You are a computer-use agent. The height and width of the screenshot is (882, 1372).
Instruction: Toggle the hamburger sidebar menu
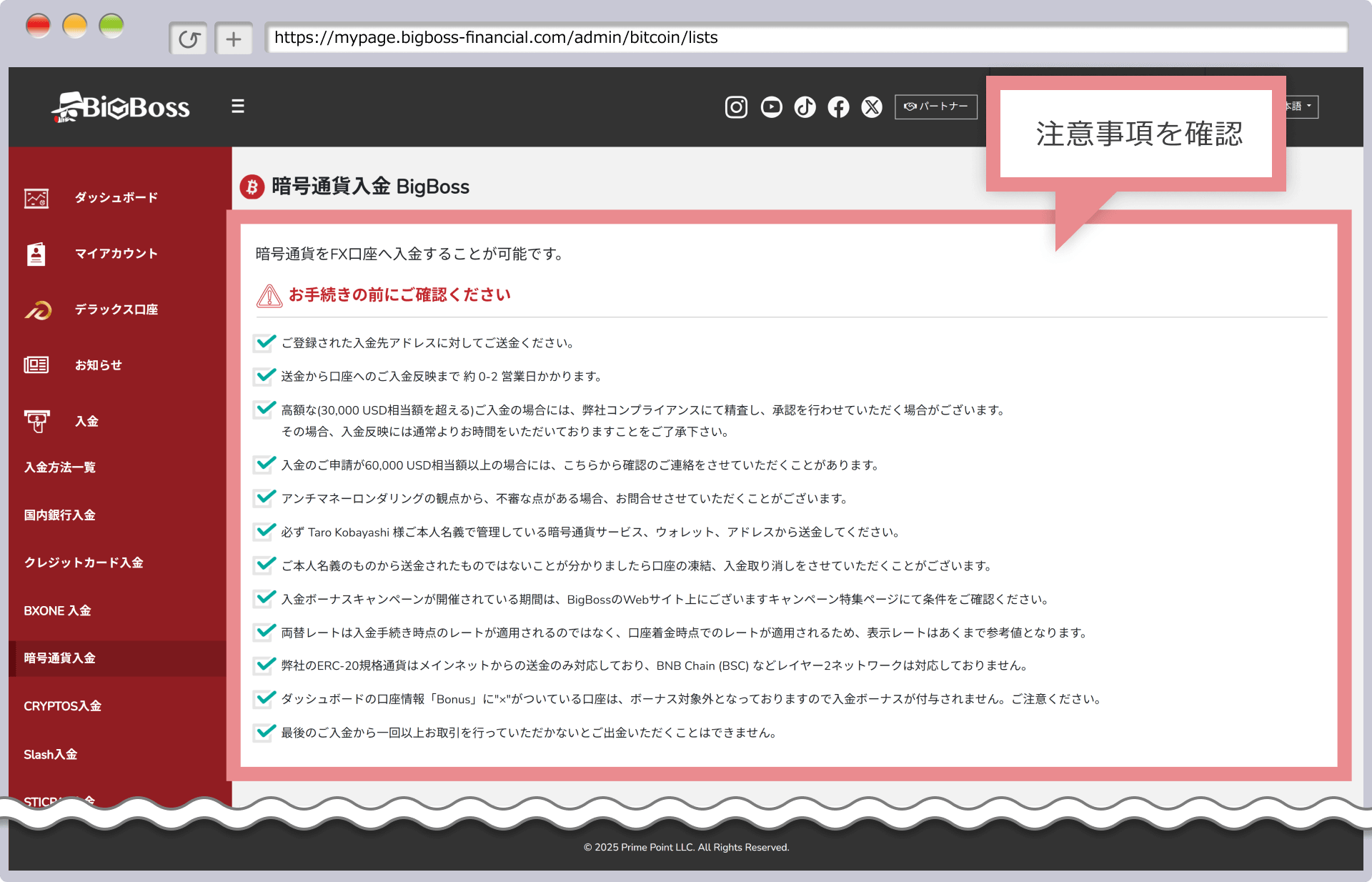click(x=238, y=106)
